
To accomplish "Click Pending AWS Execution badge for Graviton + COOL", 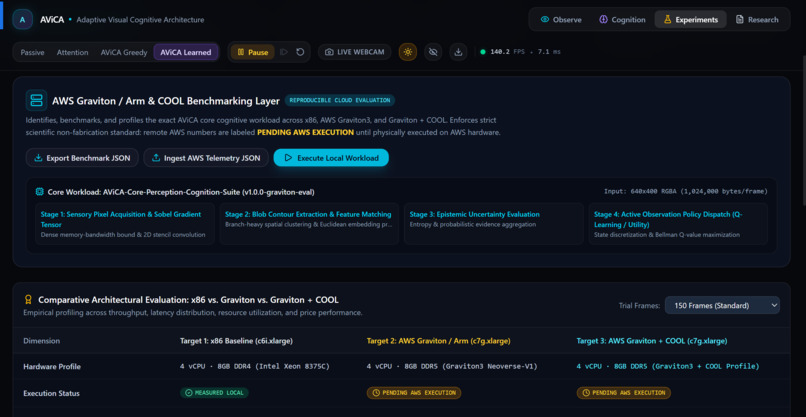I will point(624,393).
